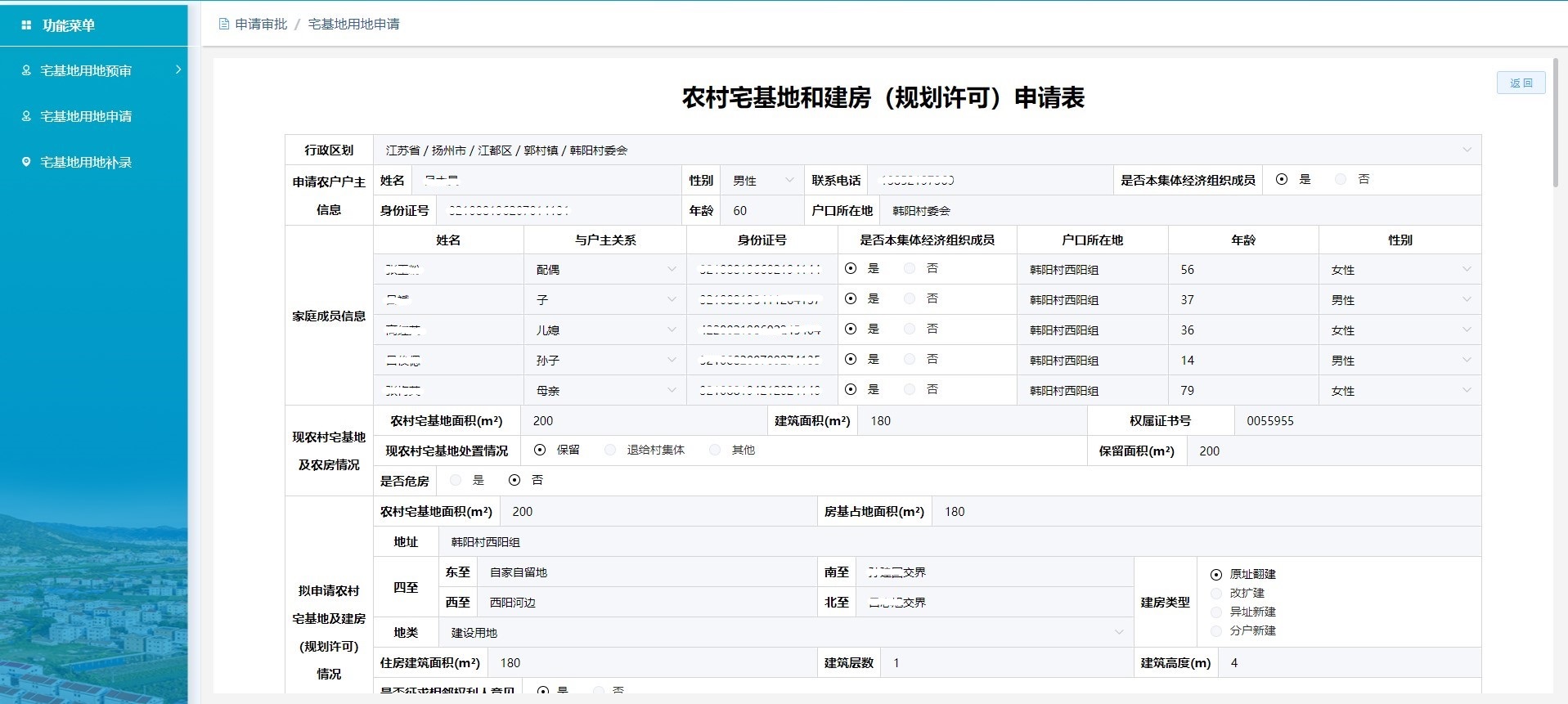Click the vertical page scrollbar
This screenshot has width=1568, height=704.
point(1555,123)
